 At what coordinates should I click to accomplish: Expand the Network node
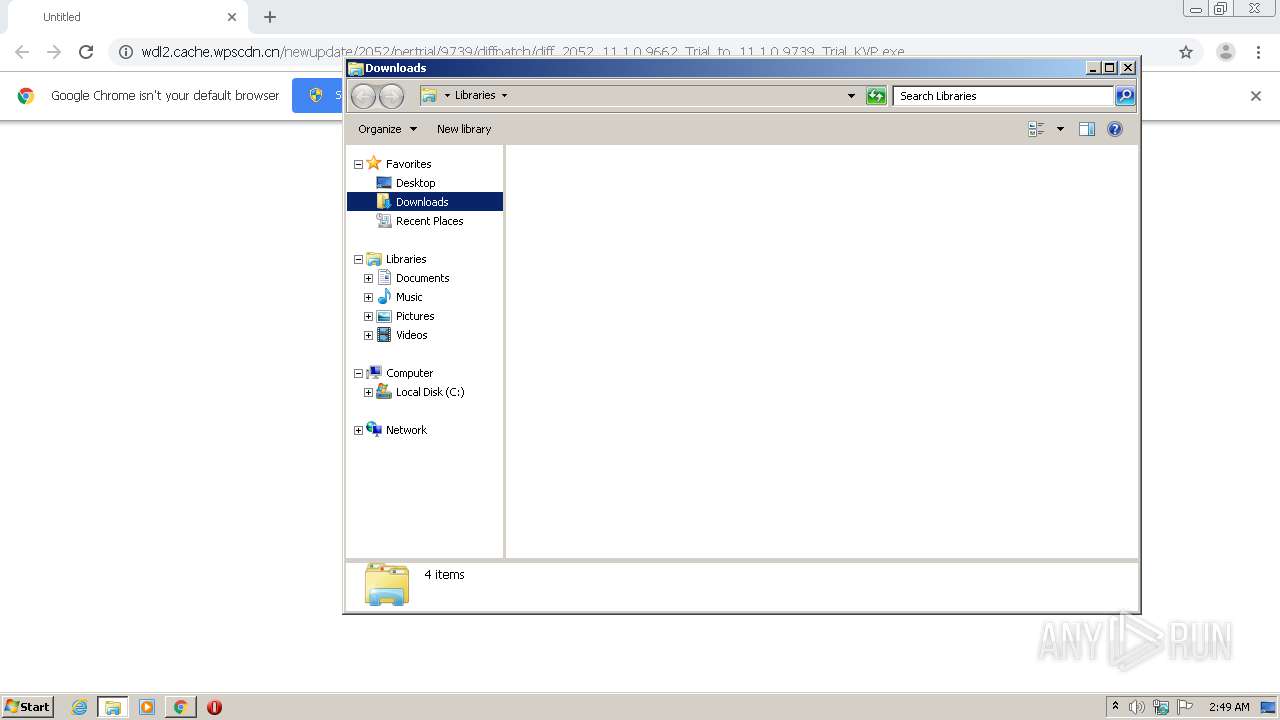[x=358, y=430]
